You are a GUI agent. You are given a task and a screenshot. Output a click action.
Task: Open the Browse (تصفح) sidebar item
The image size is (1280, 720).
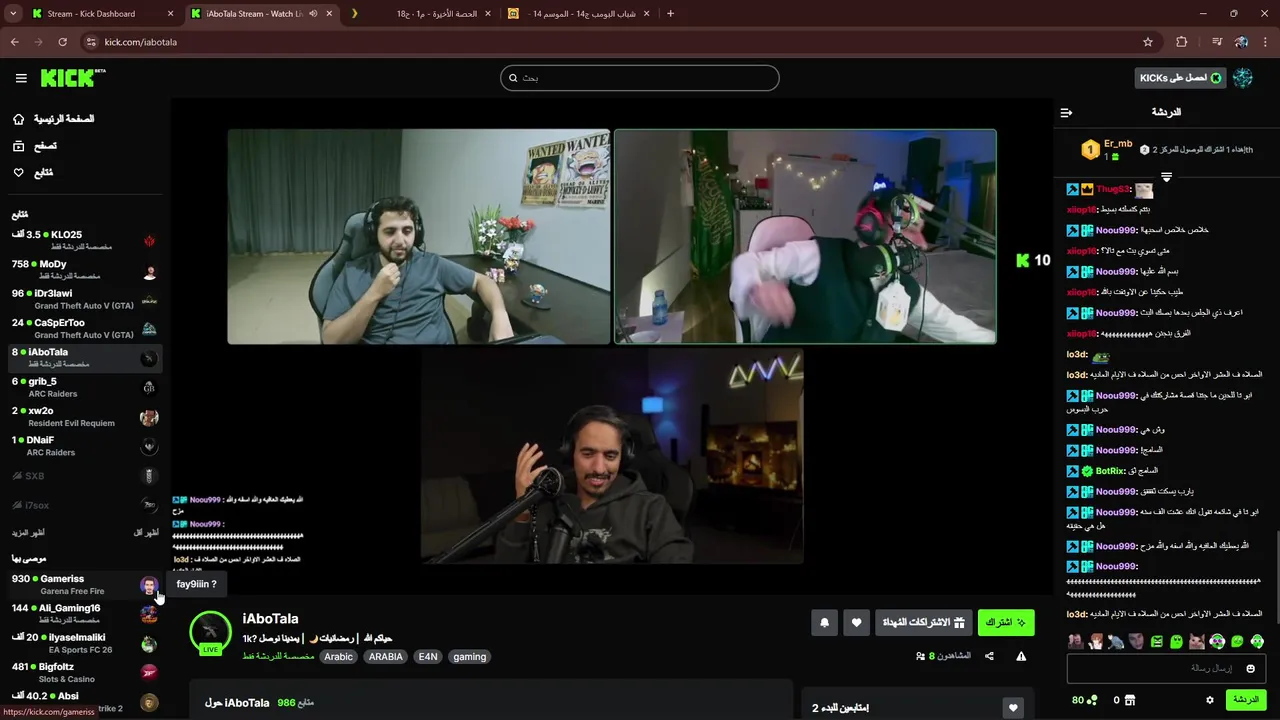(35, 146)
